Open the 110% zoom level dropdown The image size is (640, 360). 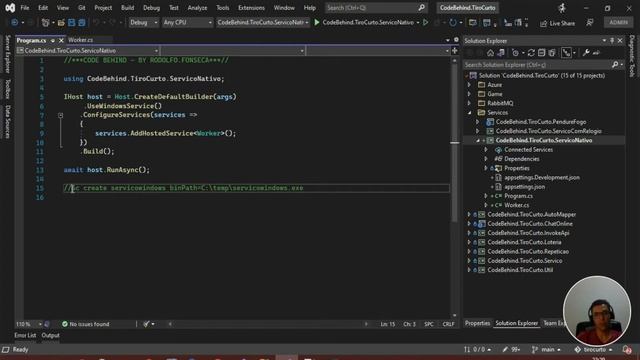(29, 324)
